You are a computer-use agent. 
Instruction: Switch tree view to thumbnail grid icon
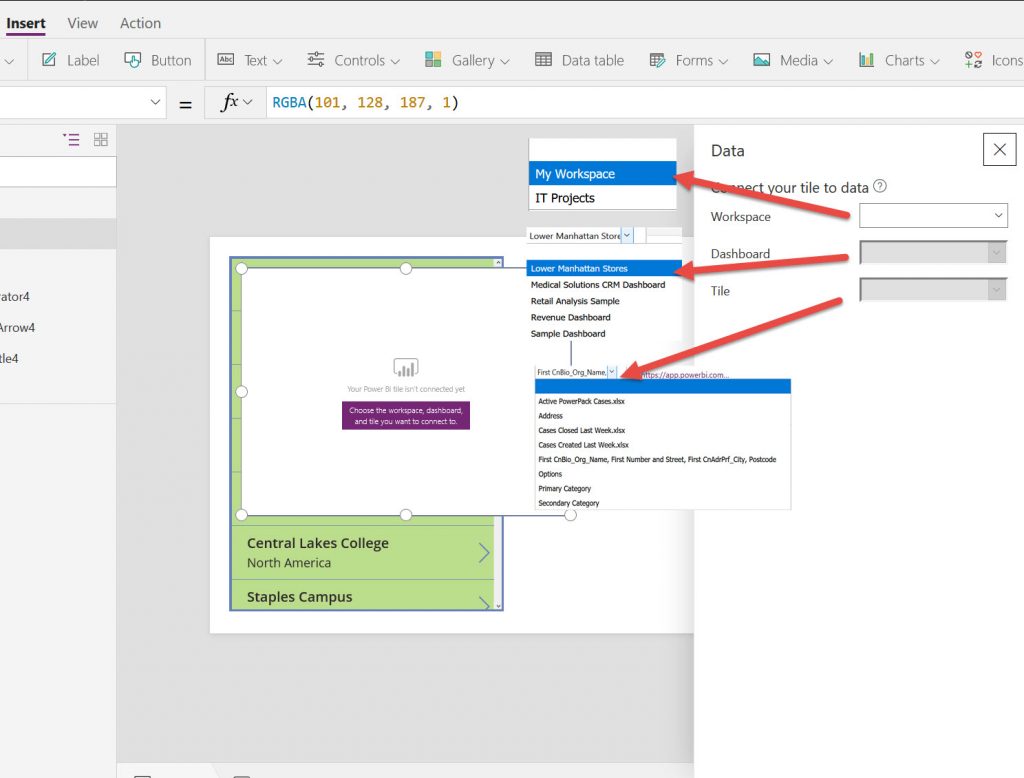coord(101,140)
